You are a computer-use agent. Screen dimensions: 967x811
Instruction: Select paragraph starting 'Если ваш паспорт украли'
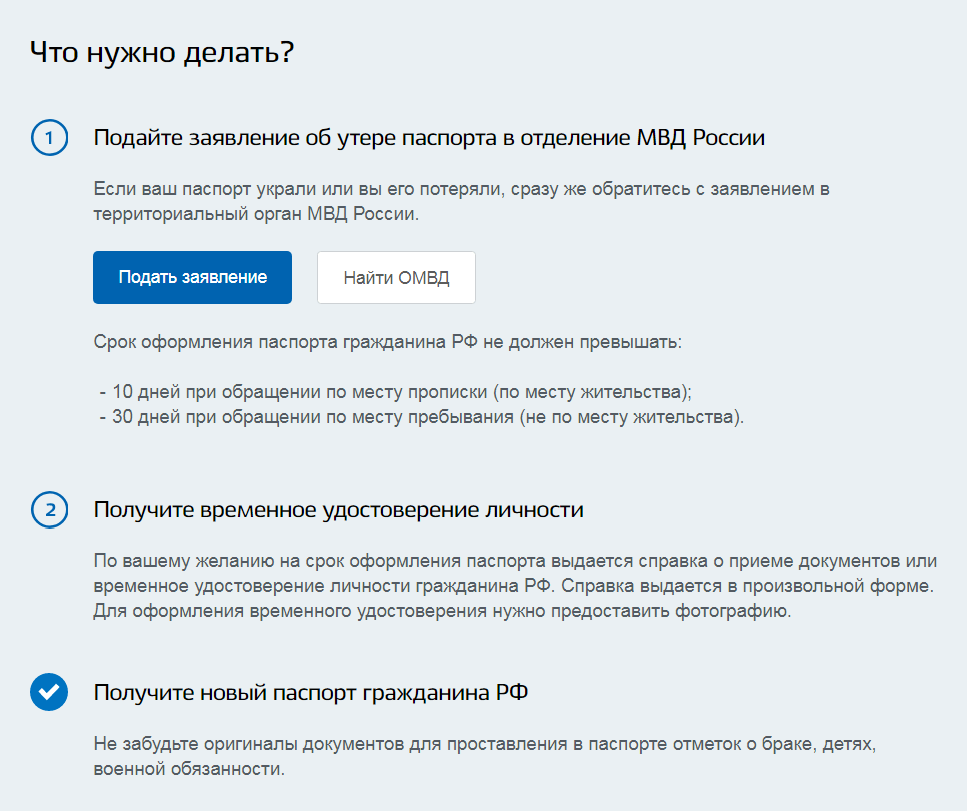pyautogui.click(x=461, y=201)
